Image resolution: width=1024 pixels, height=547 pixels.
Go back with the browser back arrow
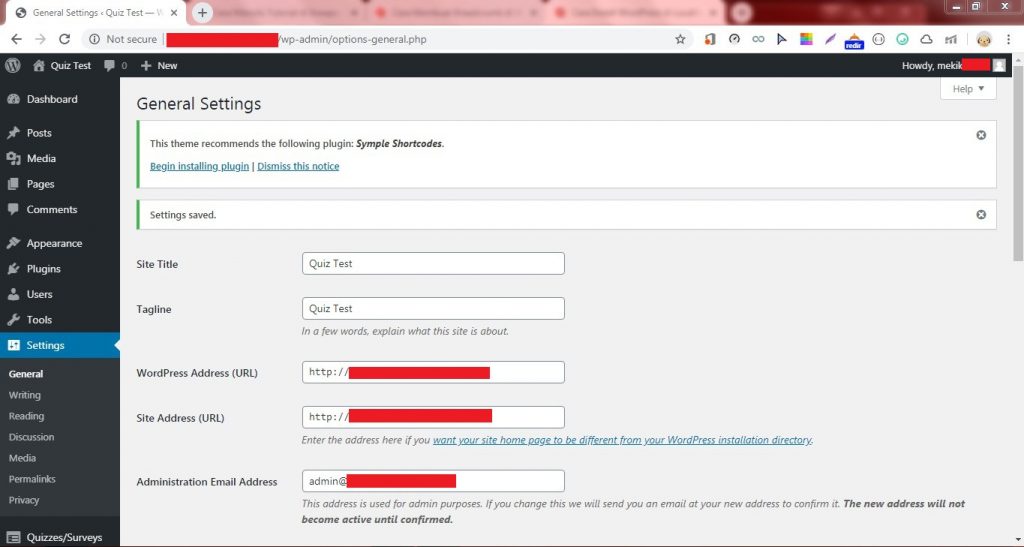click(16, 39)
